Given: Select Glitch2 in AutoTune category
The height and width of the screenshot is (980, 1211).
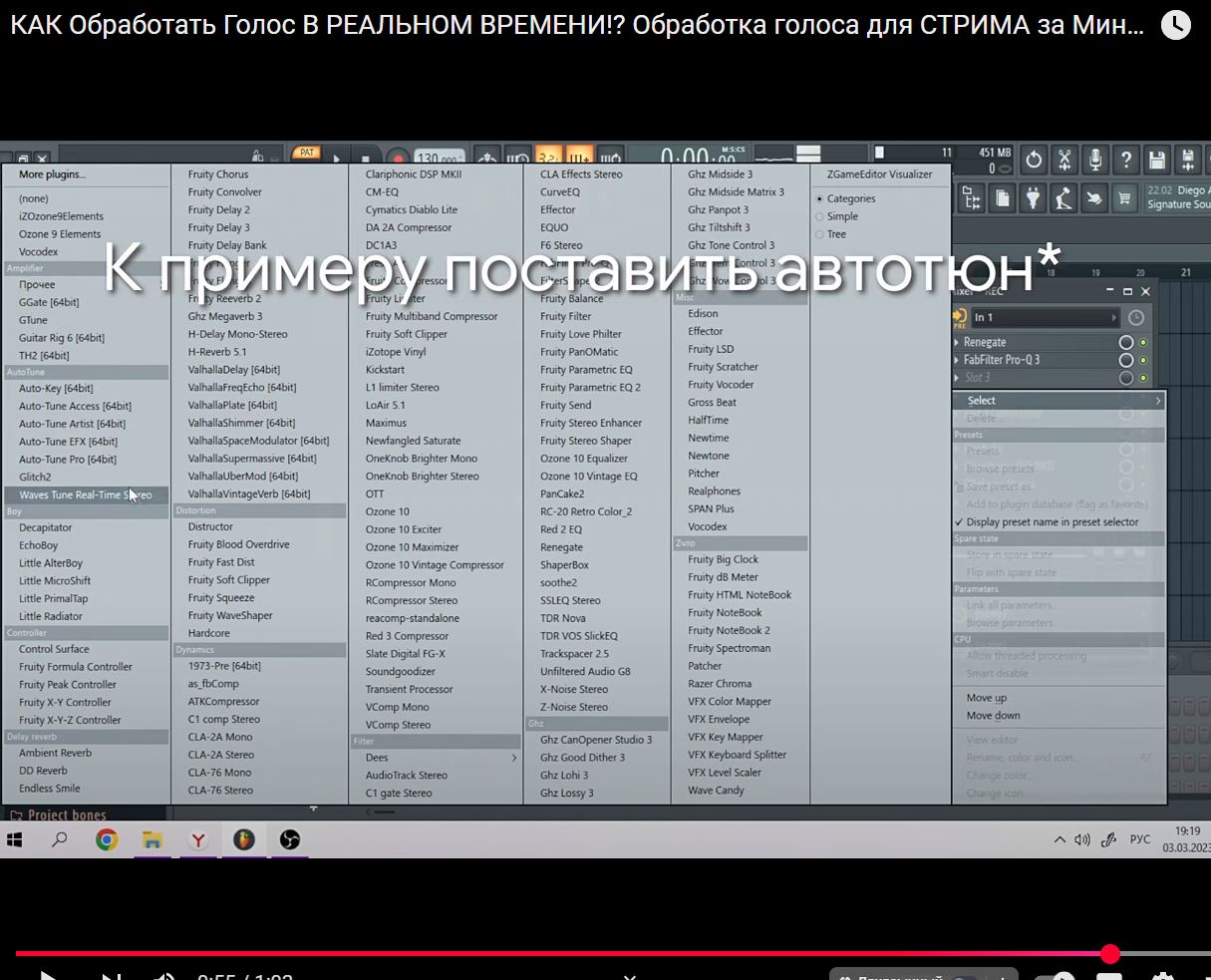Looking at the screenshot, I should [35, 478].
